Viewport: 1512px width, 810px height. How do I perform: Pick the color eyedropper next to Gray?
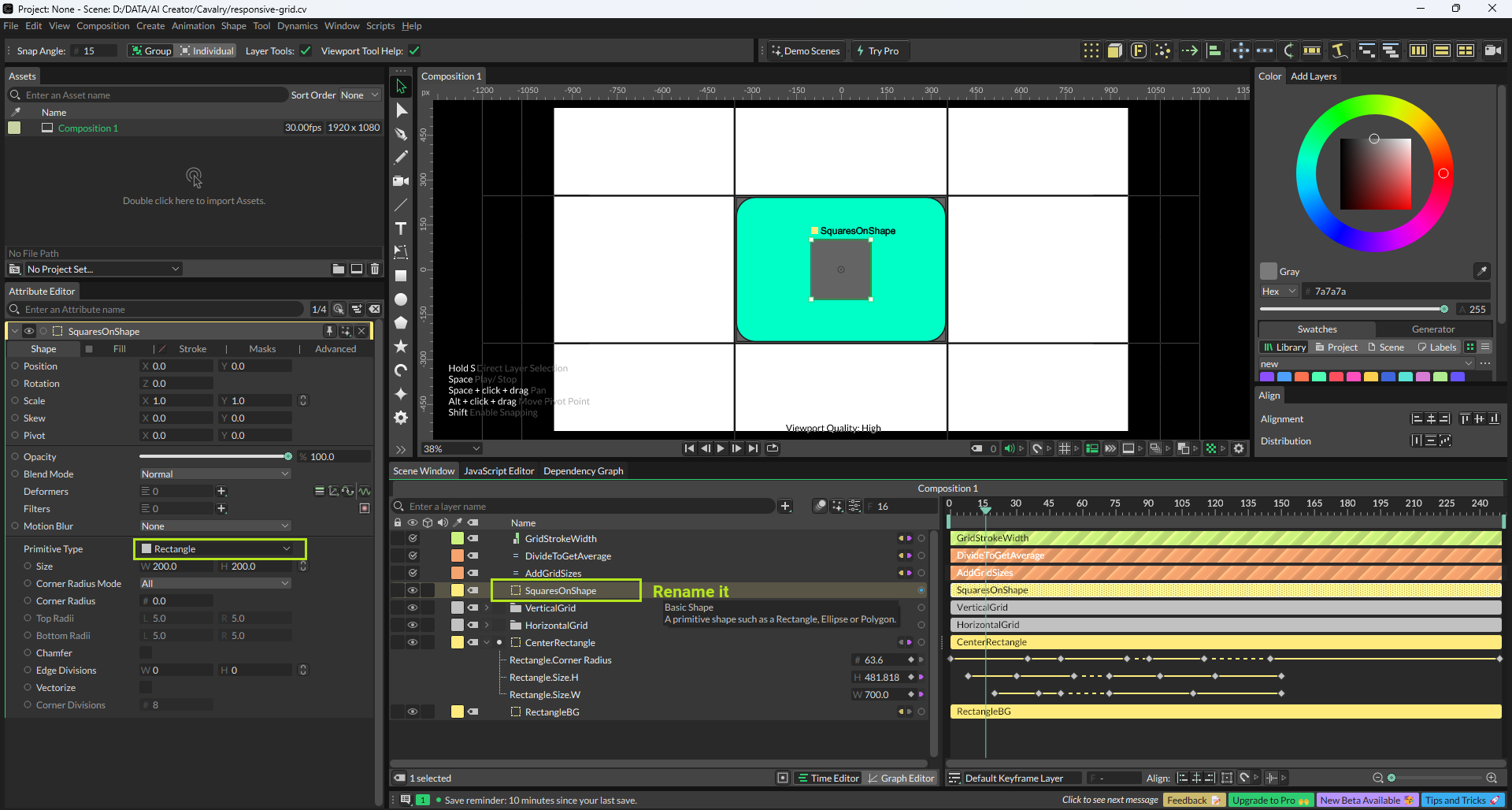pyautogui.click(x=1481, y=271)
